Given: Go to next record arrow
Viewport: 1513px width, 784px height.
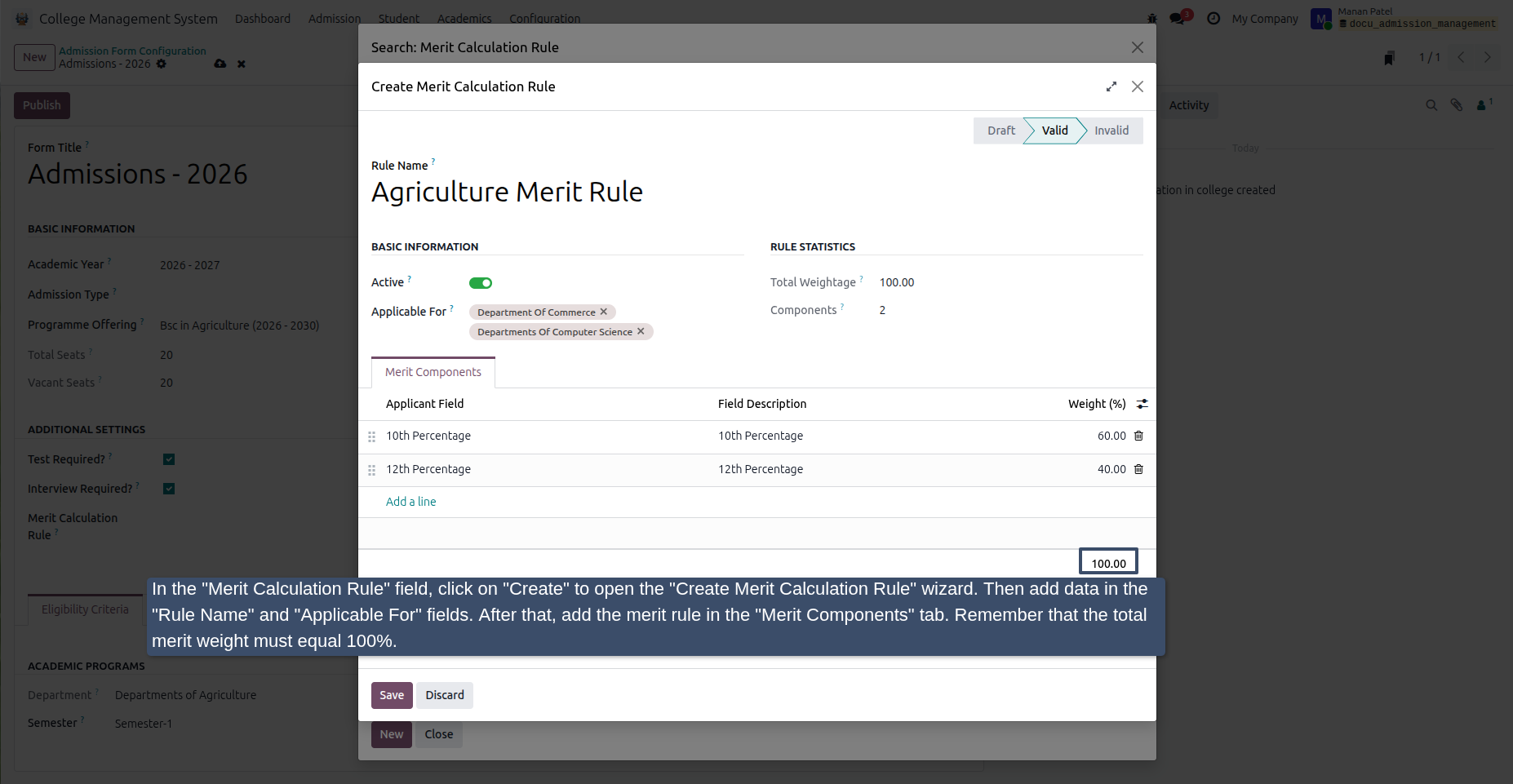Looking at the screenshot, I should (x=1487, y=57).
